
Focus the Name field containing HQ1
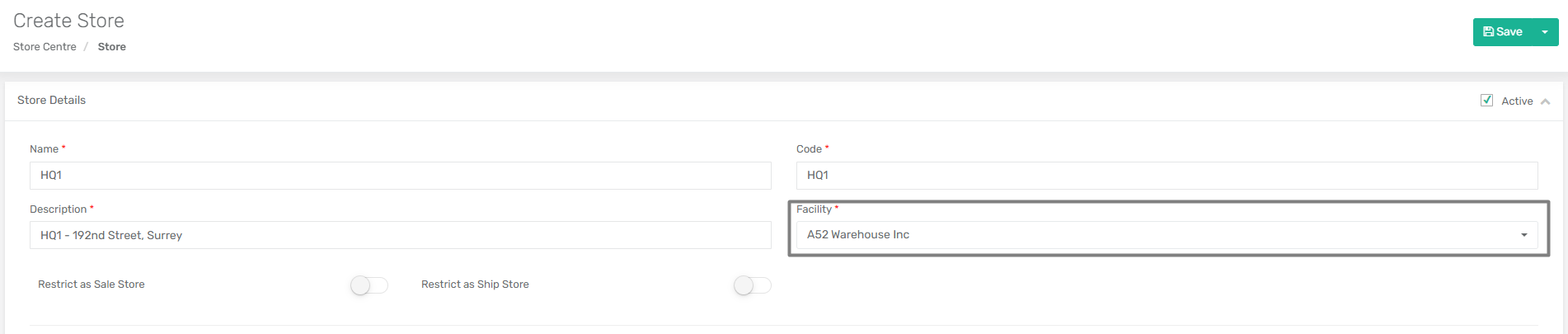(401, 176)
